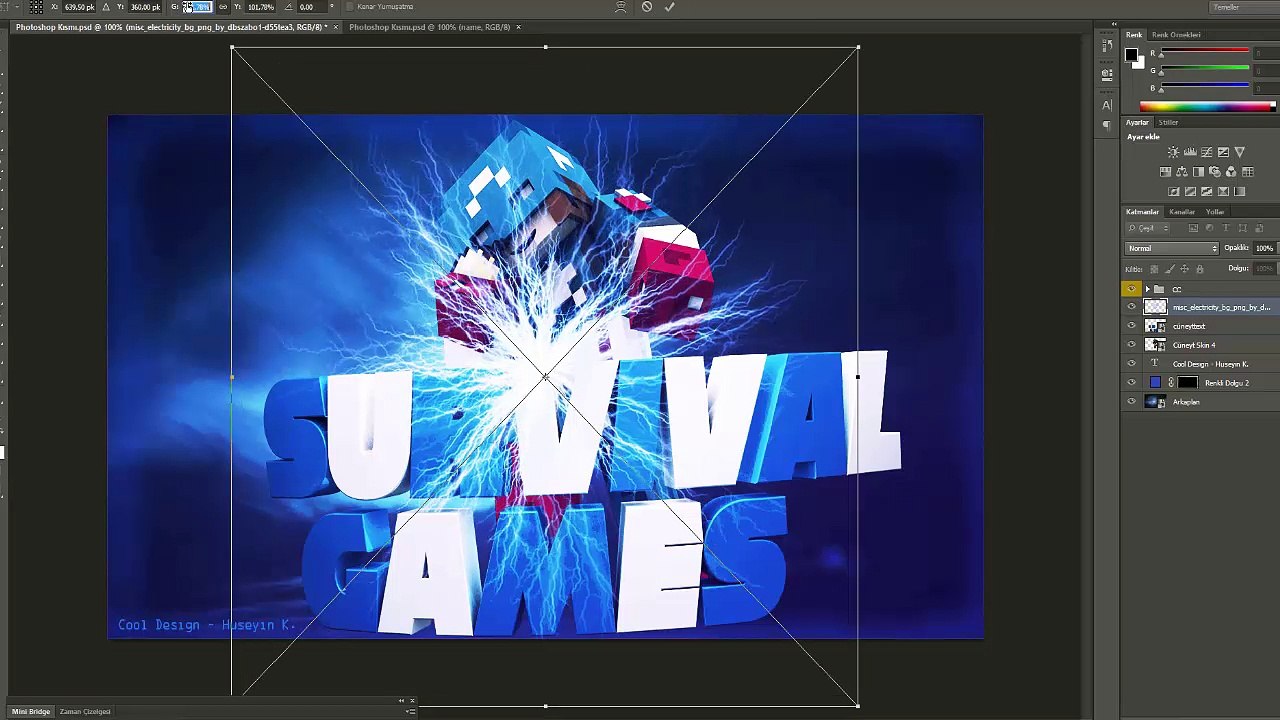Image resolution: width=1280 pixels, height=720 pixels.
Task: Enable the Kenar Yumuşatma checkbox
Action: coord(348,7)
